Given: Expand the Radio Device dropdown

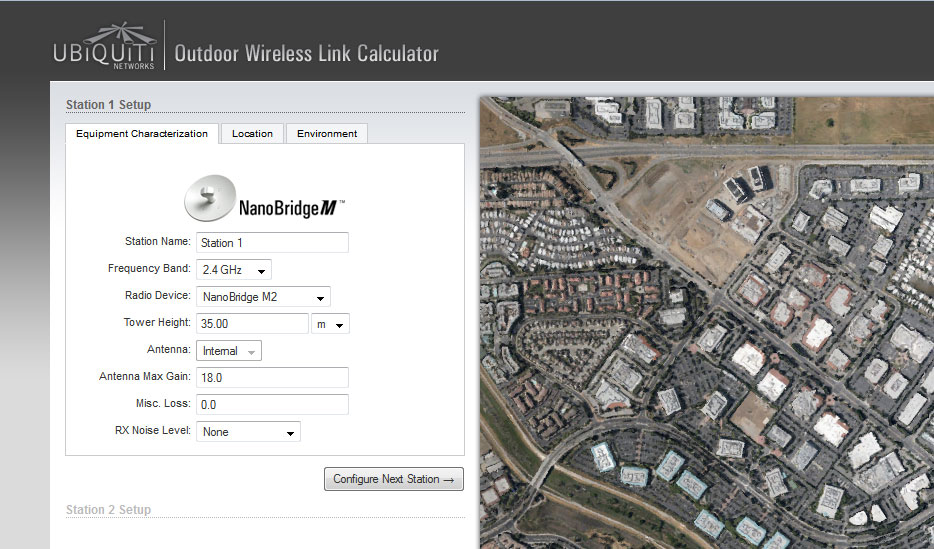Looking at the screenshot, I should 263,297.
